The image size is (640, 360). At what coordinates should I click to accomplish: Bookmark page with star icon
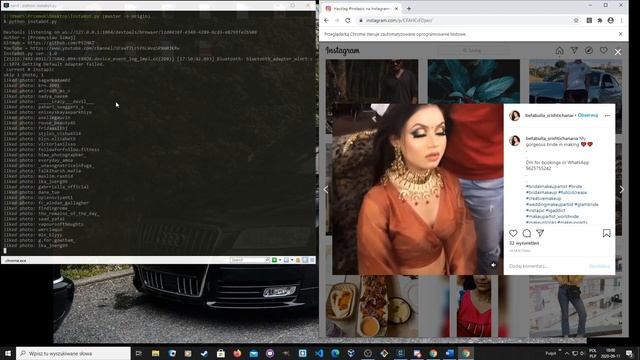(x=576, y=20)
